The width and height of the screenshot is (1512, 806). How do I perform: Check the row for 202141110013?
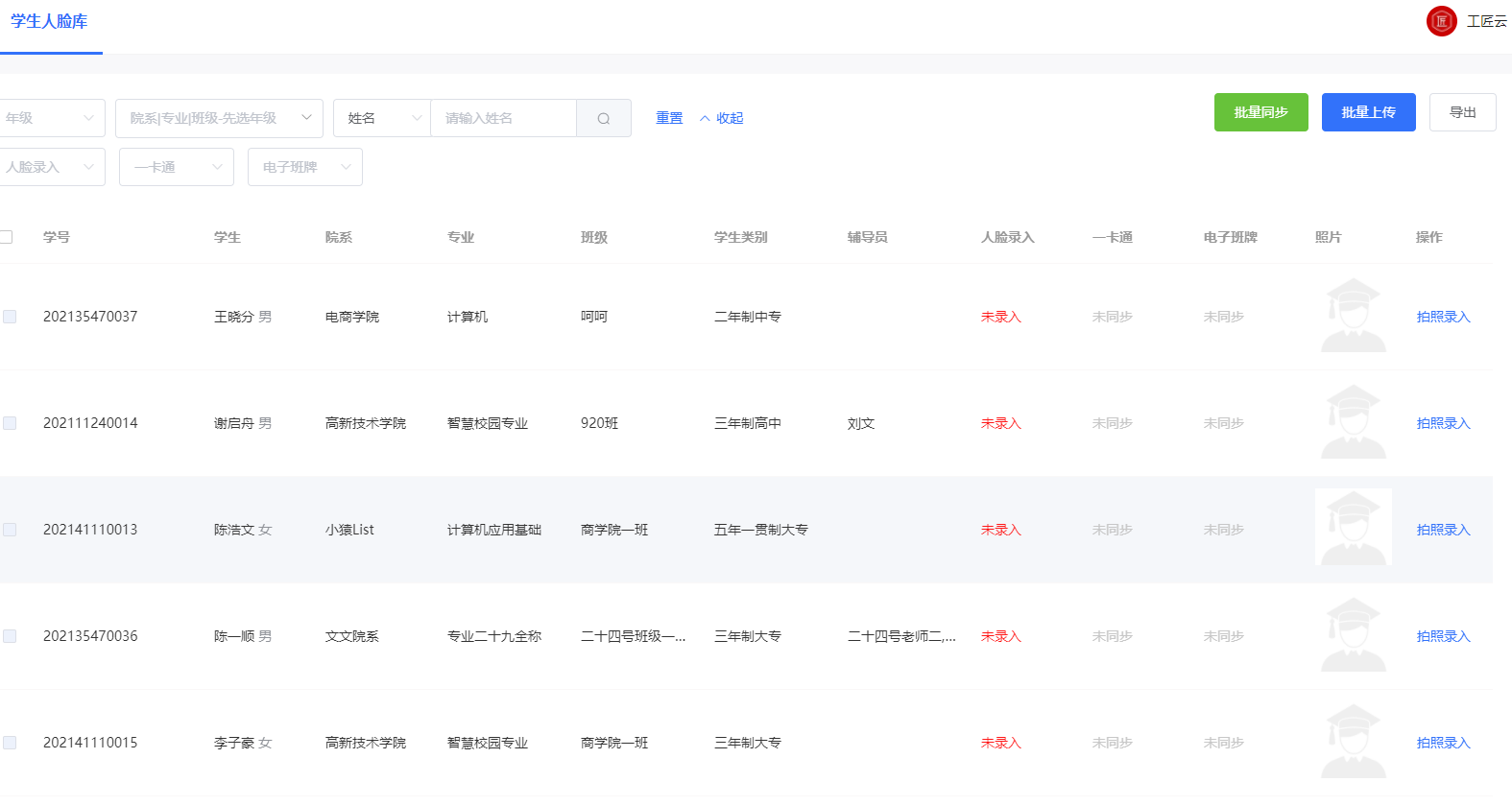point(10,530)
